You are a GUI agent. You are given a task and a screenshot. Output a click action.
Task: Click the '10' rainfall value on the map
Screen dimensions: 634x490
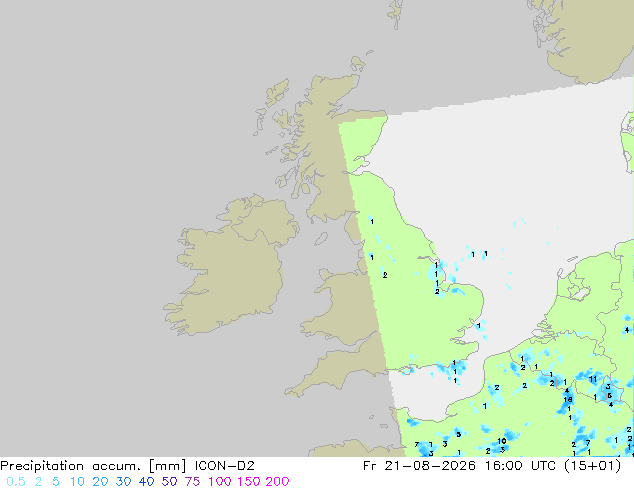502,441
